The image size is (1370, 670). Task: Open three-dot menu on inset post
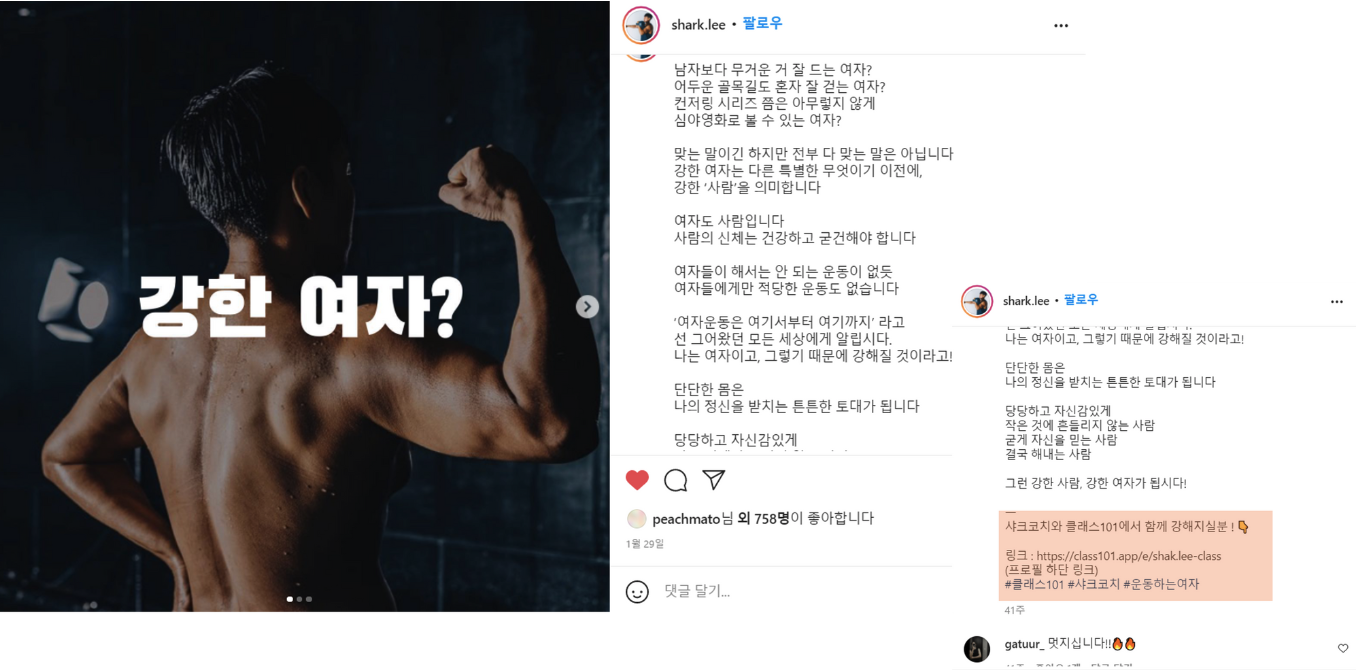tap(1337, 301)
